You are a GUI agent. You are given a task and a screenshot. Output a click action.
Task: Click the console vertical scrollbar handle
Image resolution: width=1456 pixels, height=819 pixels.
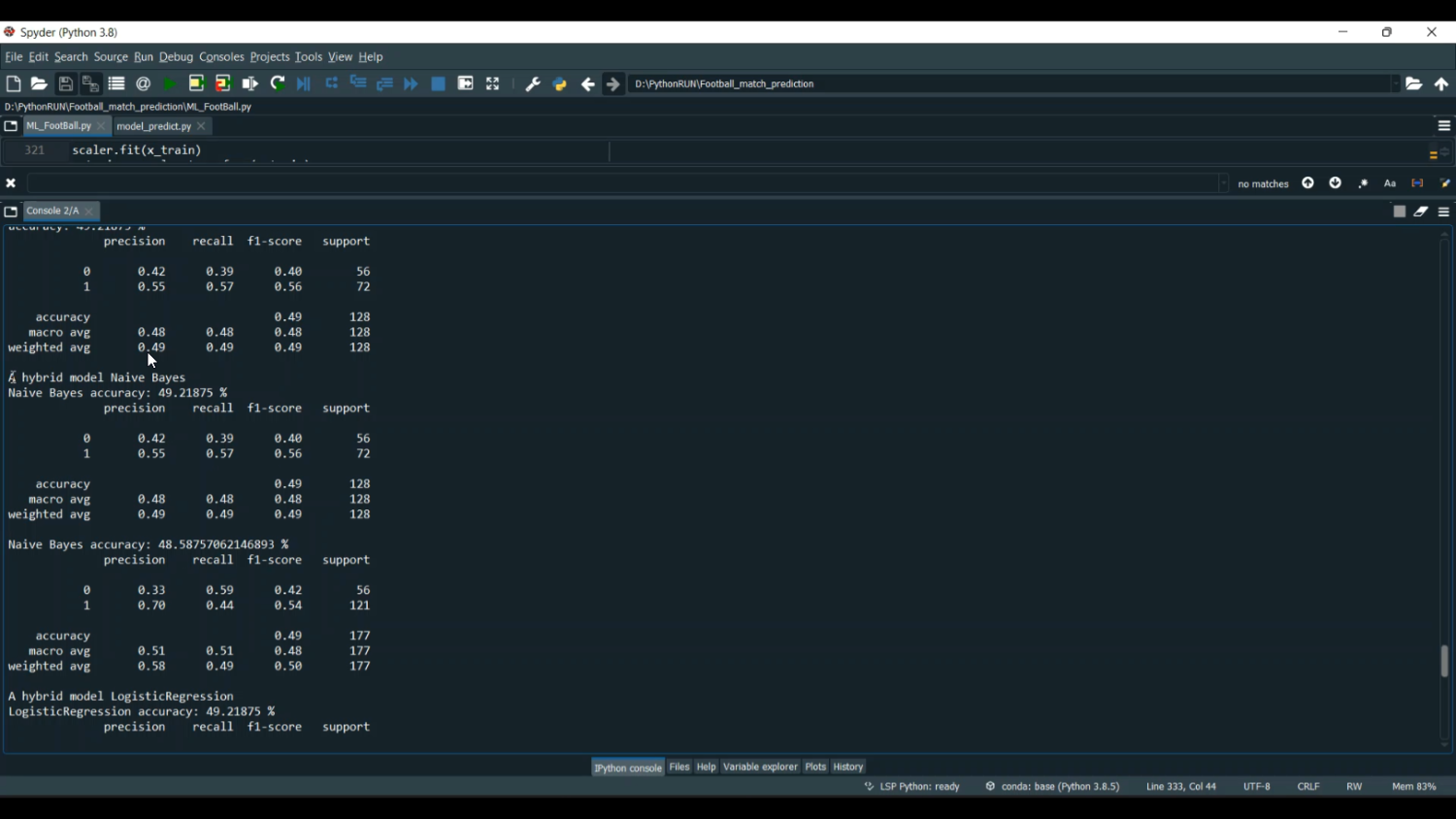(x=1444, y=661)
